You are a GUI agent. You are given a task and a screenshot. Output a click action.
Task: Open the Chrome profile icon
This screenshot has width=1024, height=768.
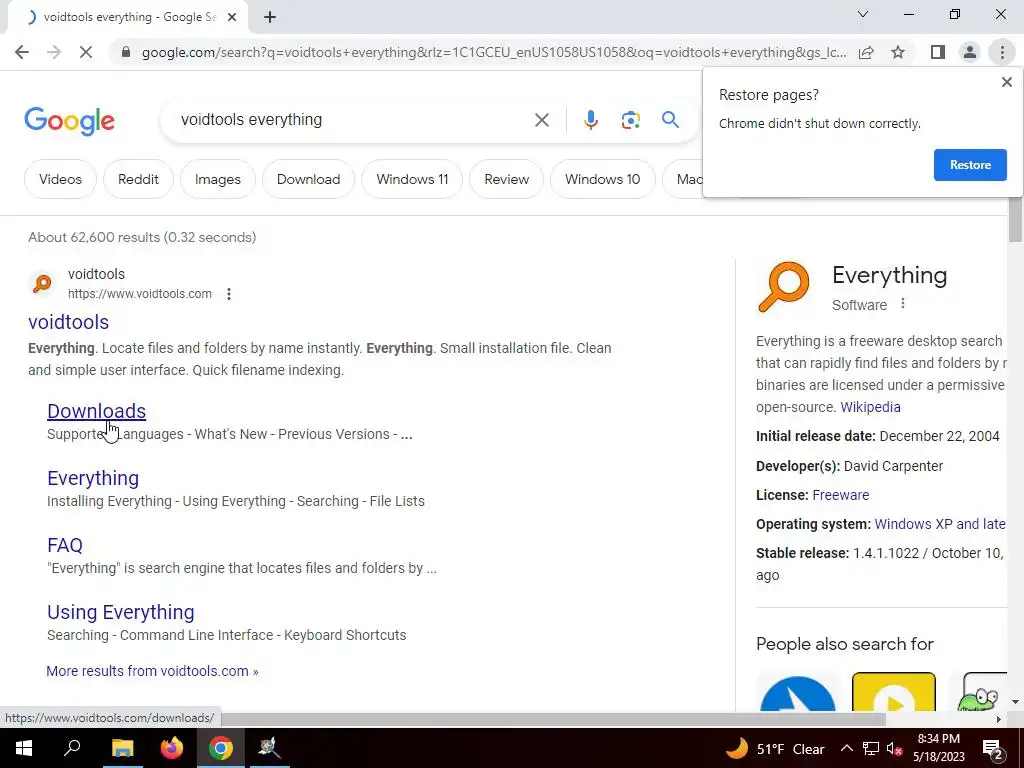pos(970,52)
